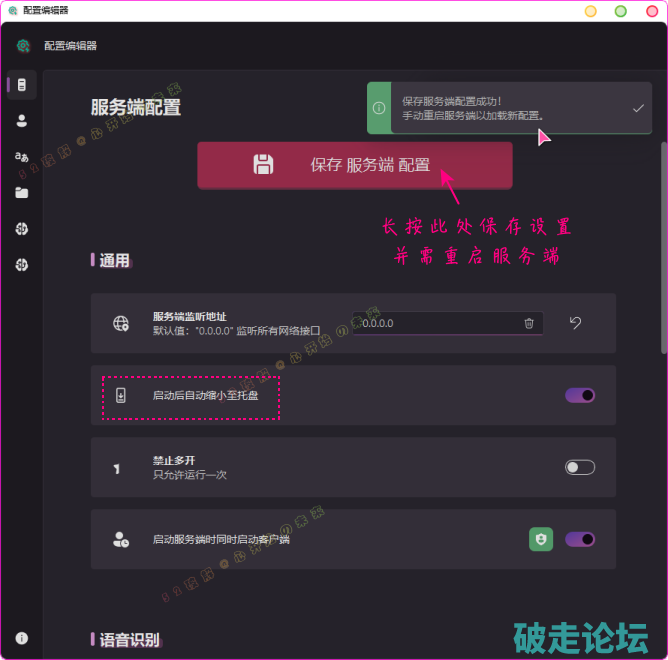Click the vertical scrollbar on the right
Image resolution: width=668 pixels, height=660 pixels.
coord(663,250)
